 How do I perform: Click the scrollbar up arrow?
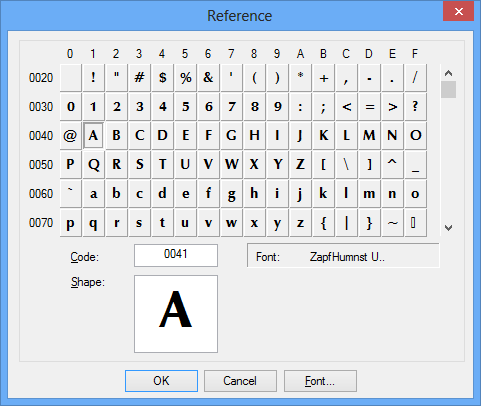(448, 73)
